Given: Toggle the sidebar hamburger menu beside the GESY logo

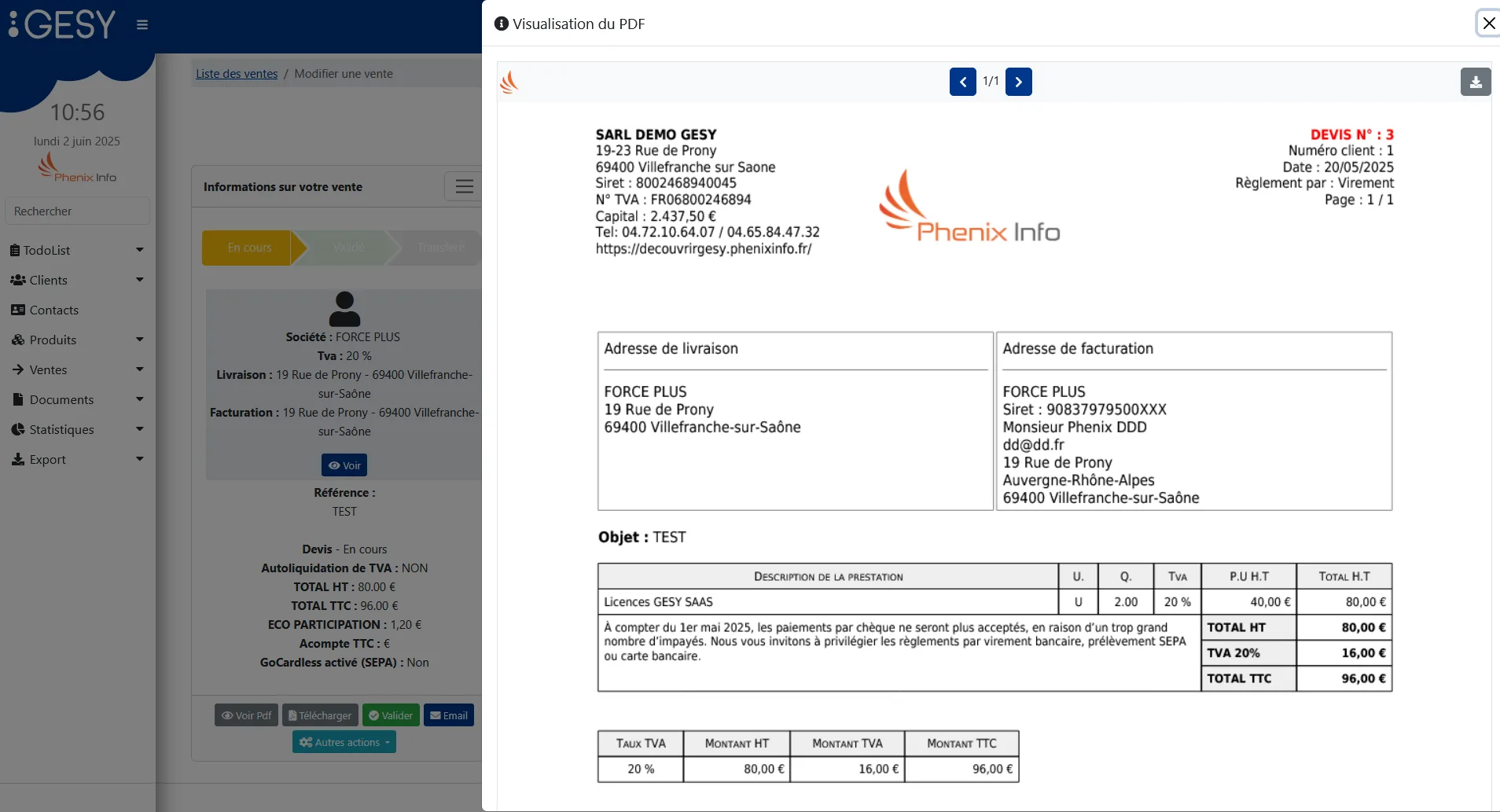Looking at the screenshot, I should tap(142, 24).
